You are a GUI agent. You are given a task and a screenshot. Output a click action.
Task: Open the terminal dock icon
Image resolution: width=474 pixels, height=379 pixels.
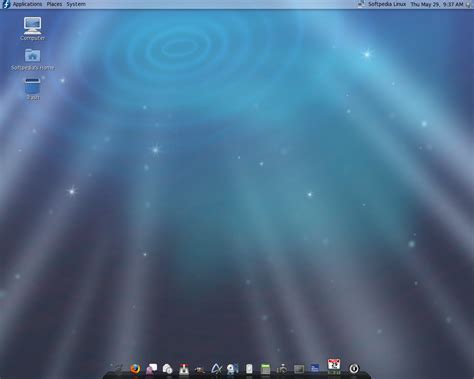click(299, 369)
